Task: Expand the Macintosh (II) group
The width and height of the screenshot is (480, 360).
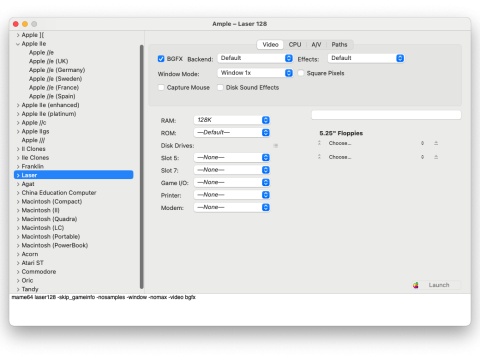Action: tap(18, 210)
